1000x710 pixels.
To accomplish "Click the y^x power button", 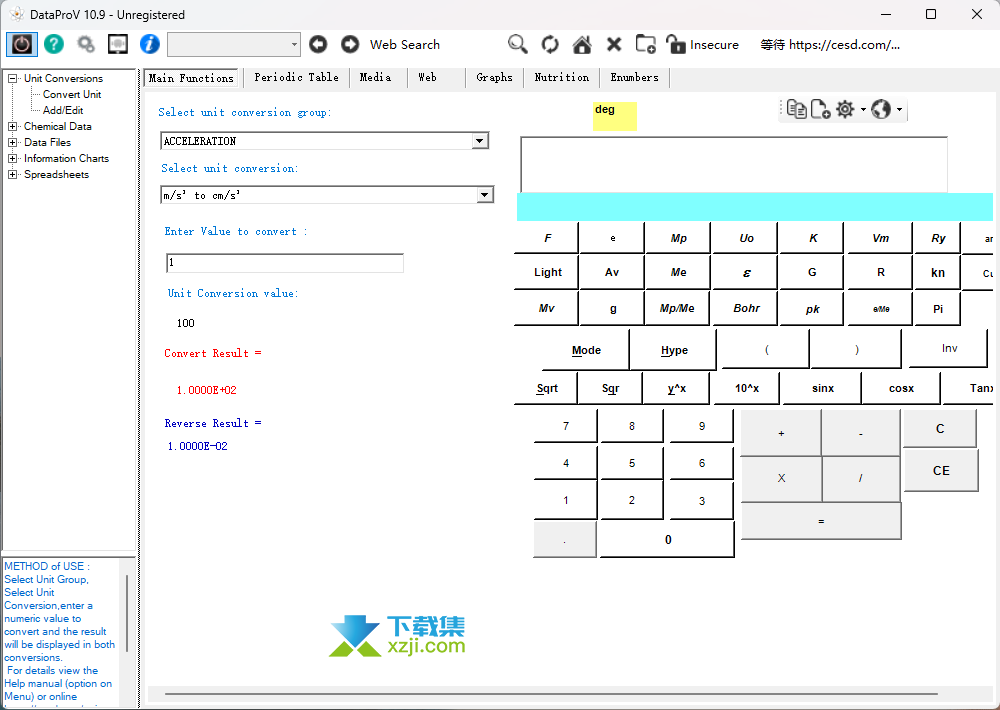I will point(677,388).
